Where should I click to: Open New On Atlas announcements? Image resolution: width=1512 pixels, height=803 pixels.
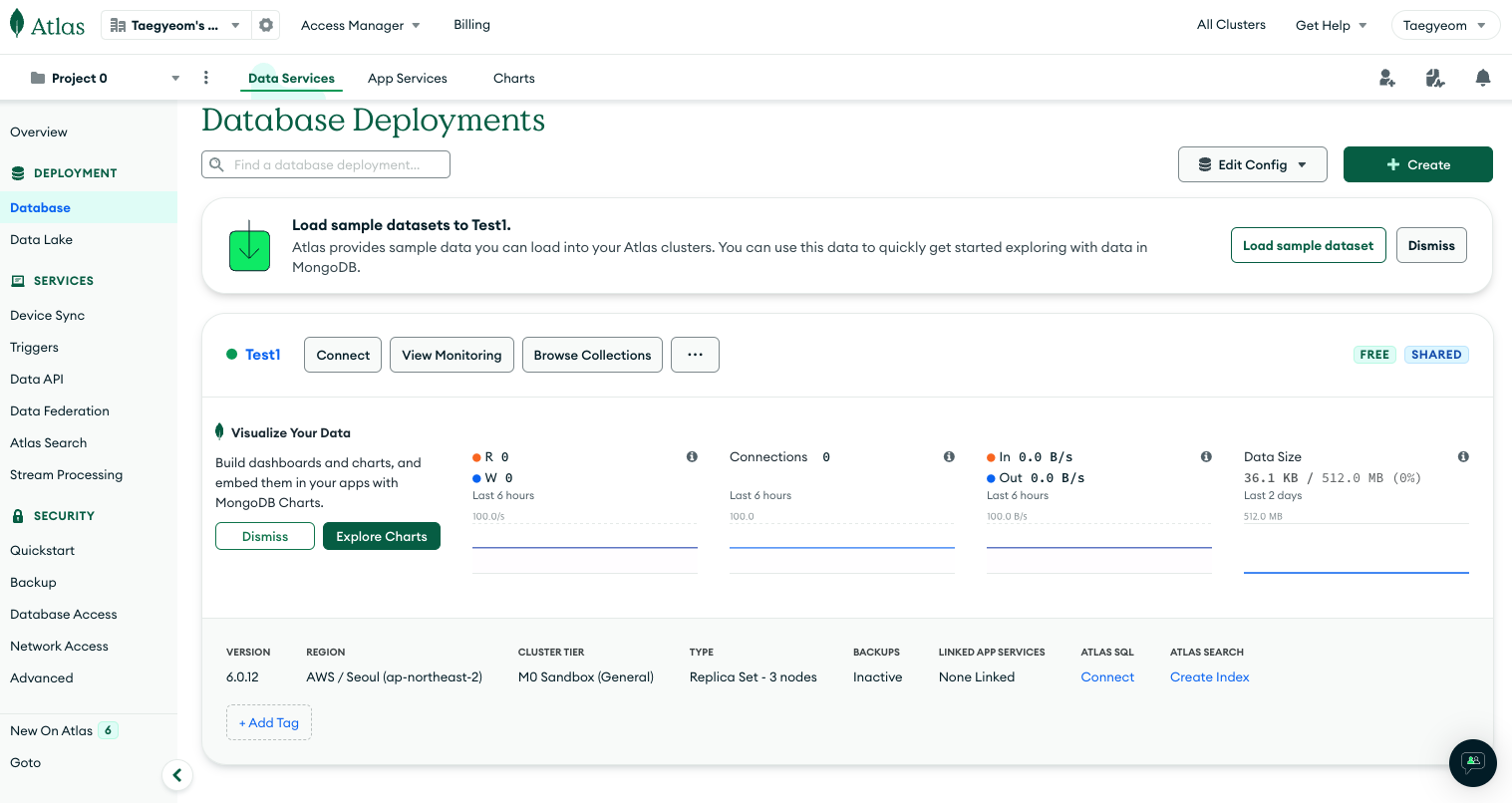tap(64, 730)
